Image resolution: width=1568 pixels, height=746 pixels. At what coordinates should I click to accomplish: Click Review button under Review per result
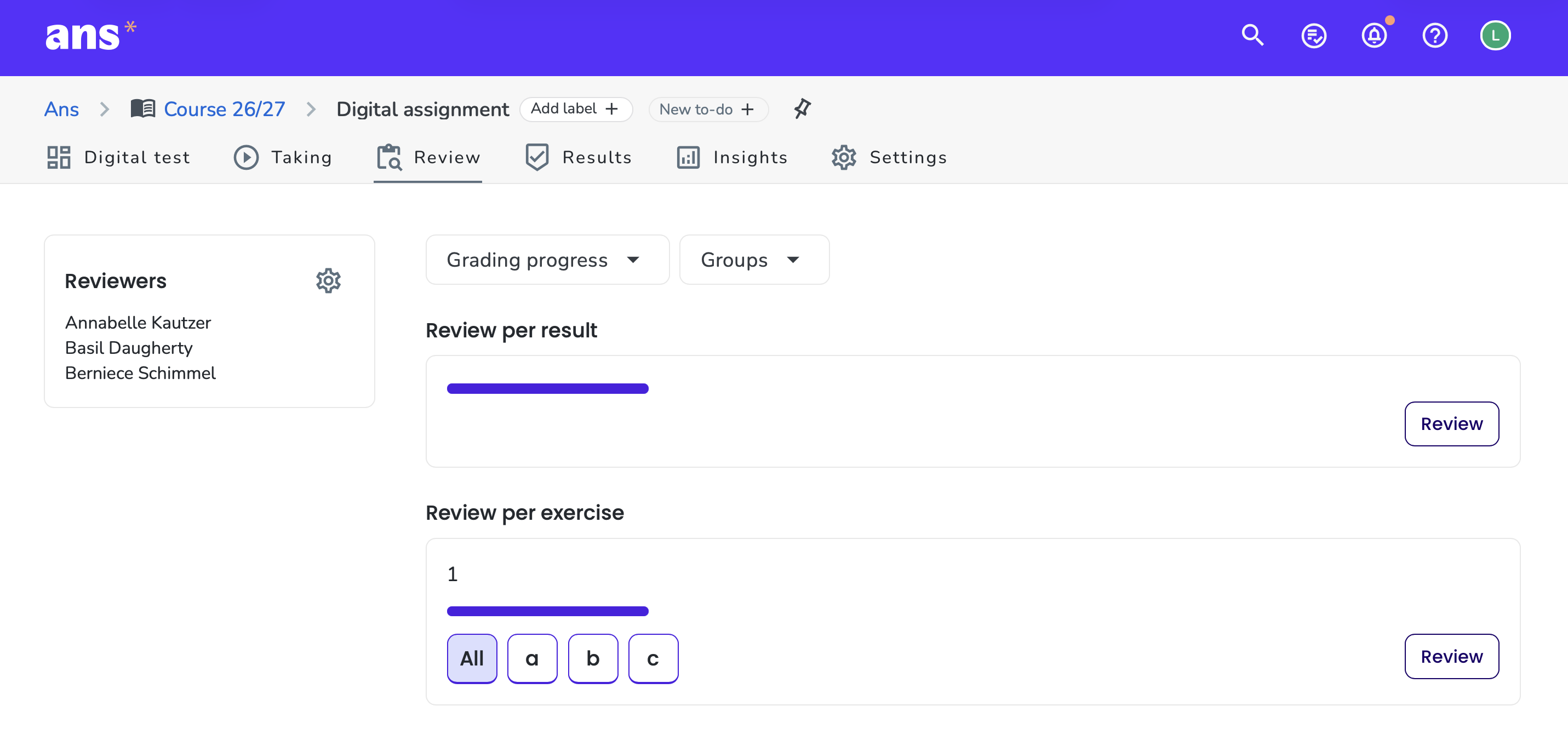[1451, 423]
